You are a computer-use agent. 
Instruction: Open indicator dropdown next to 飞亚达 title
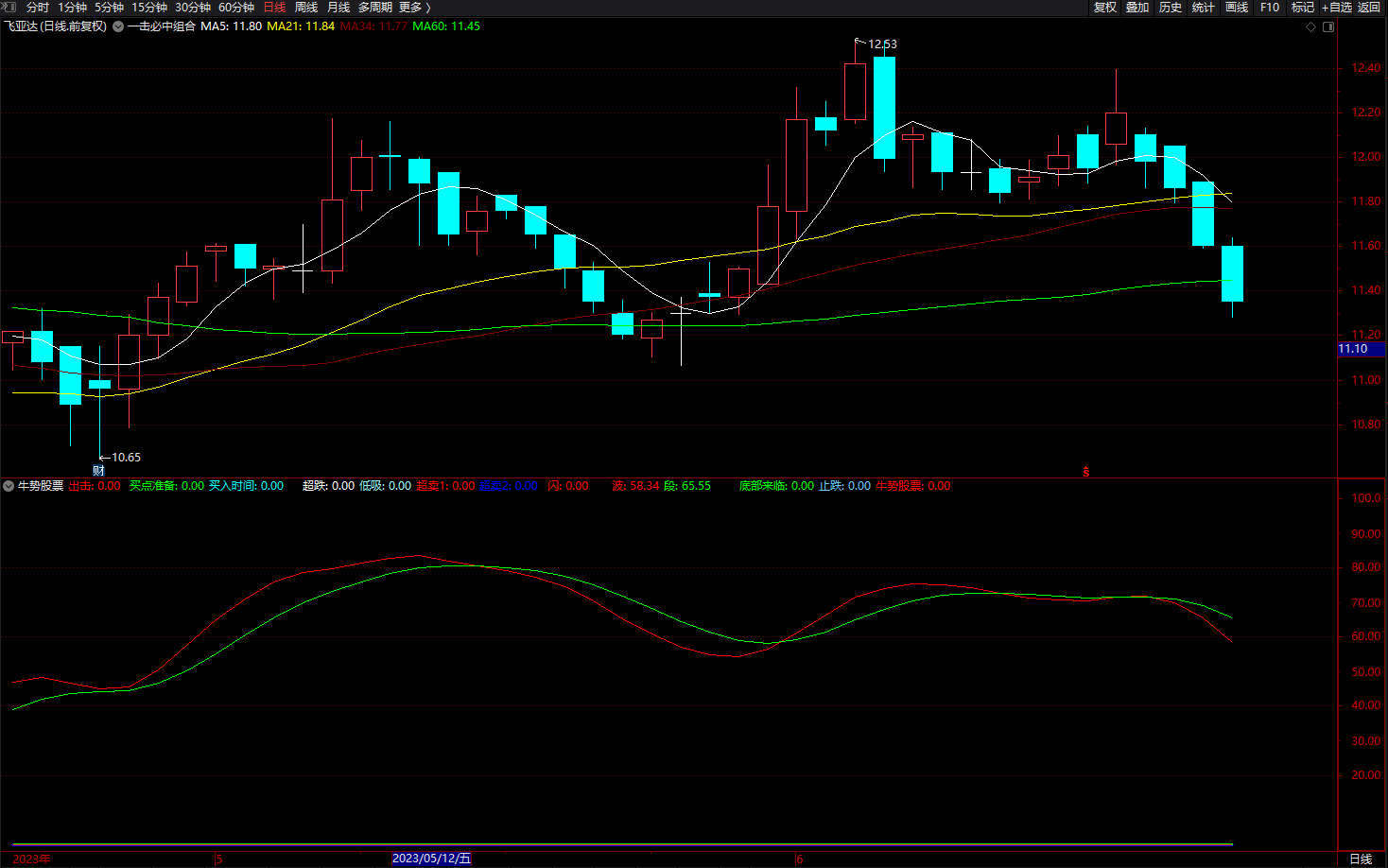coord(118,26)
